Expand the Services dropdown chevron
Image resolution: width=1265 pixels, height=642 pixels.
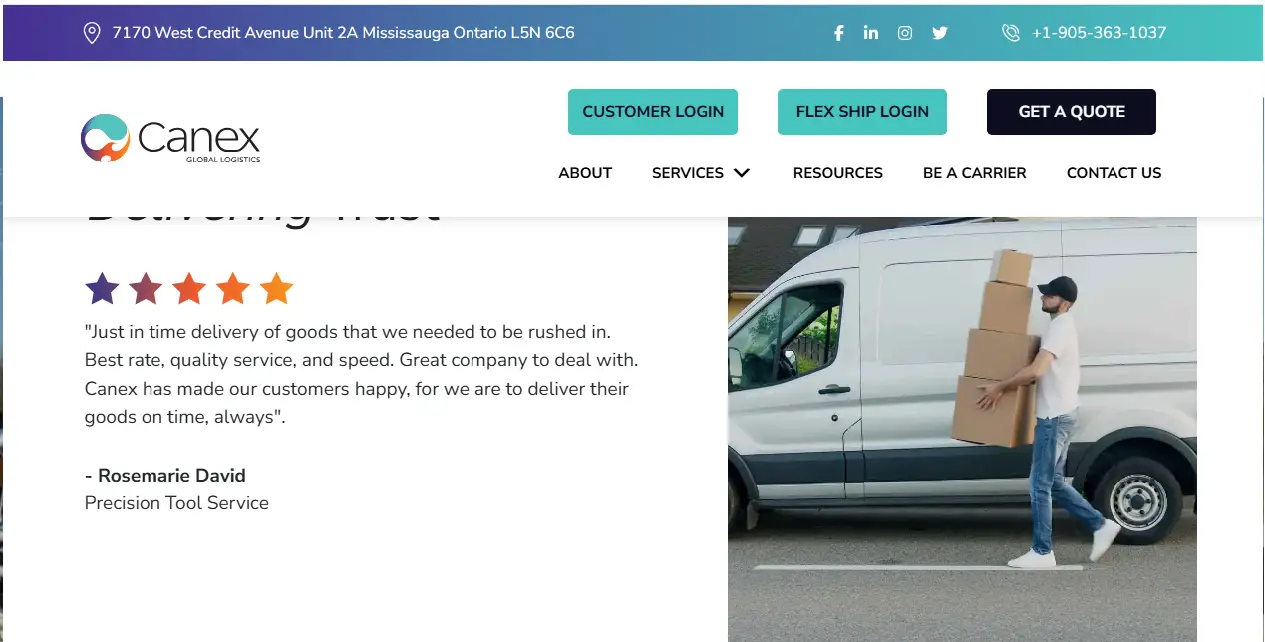click(741, 173)
